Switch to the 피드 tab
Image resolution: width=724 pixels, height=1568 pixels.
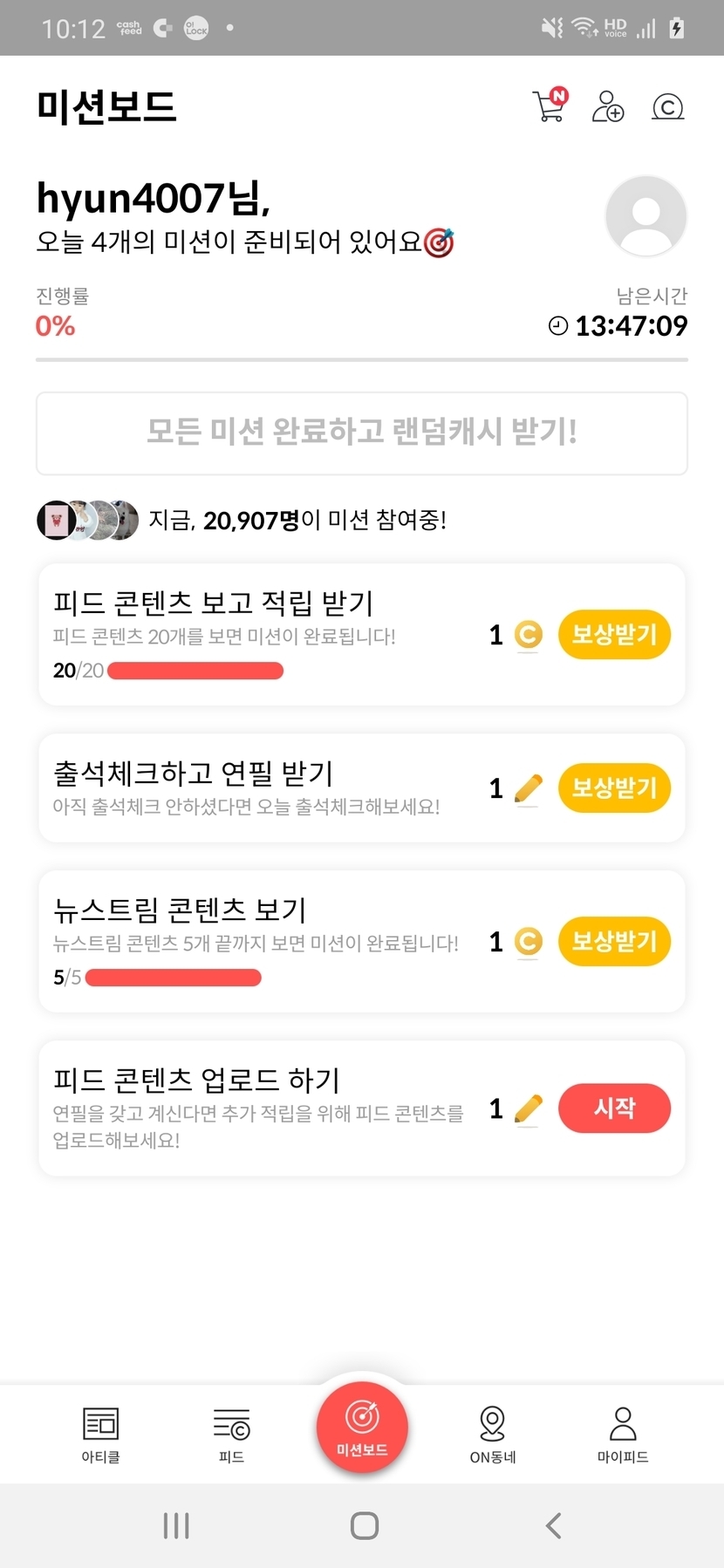231,1434
